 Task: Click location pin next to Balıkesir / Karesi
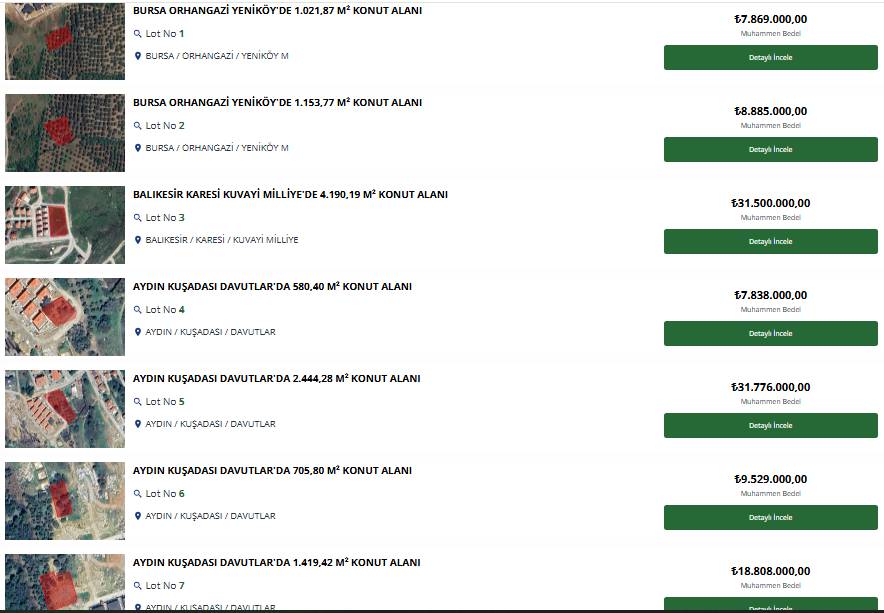138,240
